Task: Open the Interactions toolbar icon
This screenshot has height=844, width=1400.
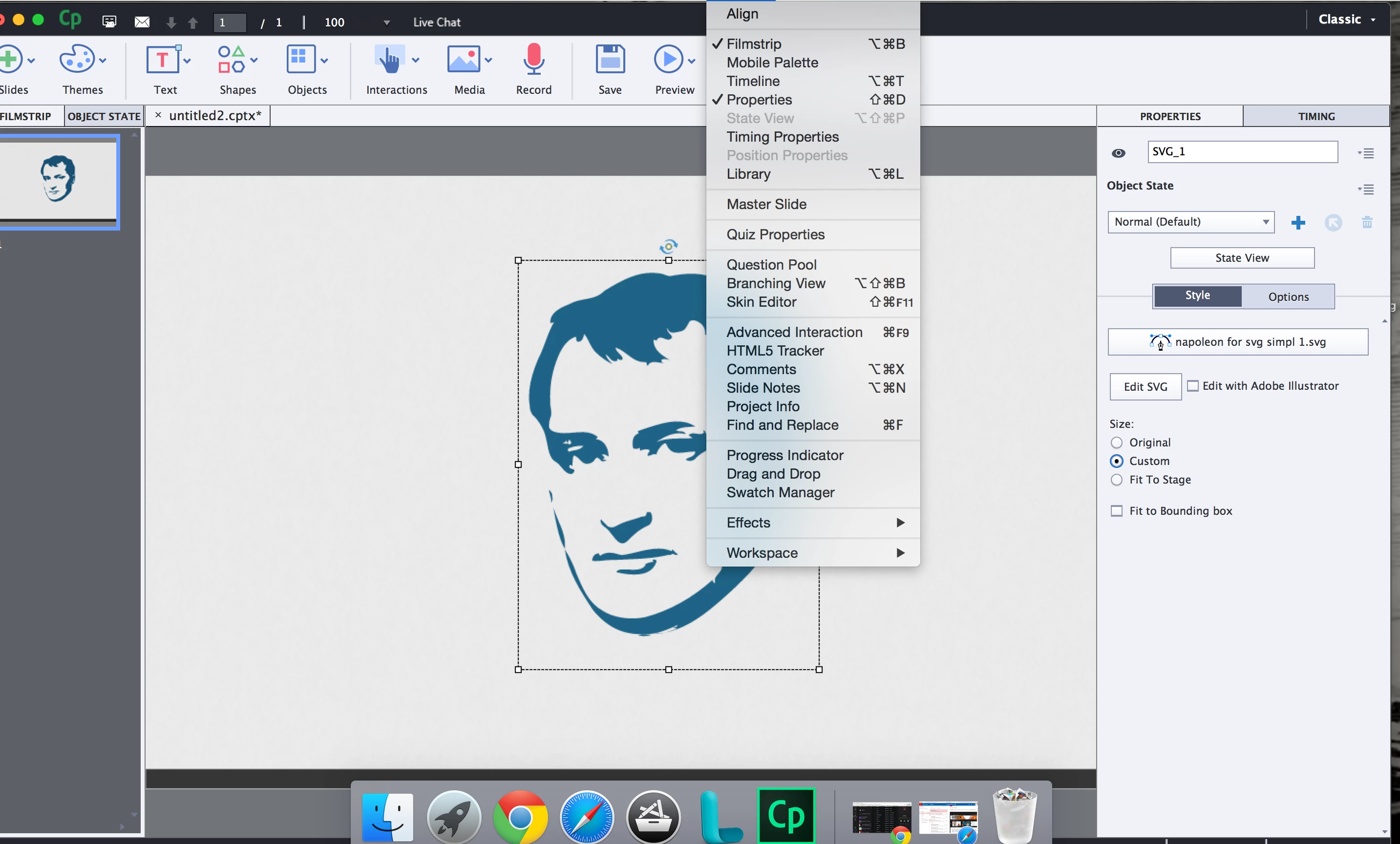Action: [x=390, y=59]
